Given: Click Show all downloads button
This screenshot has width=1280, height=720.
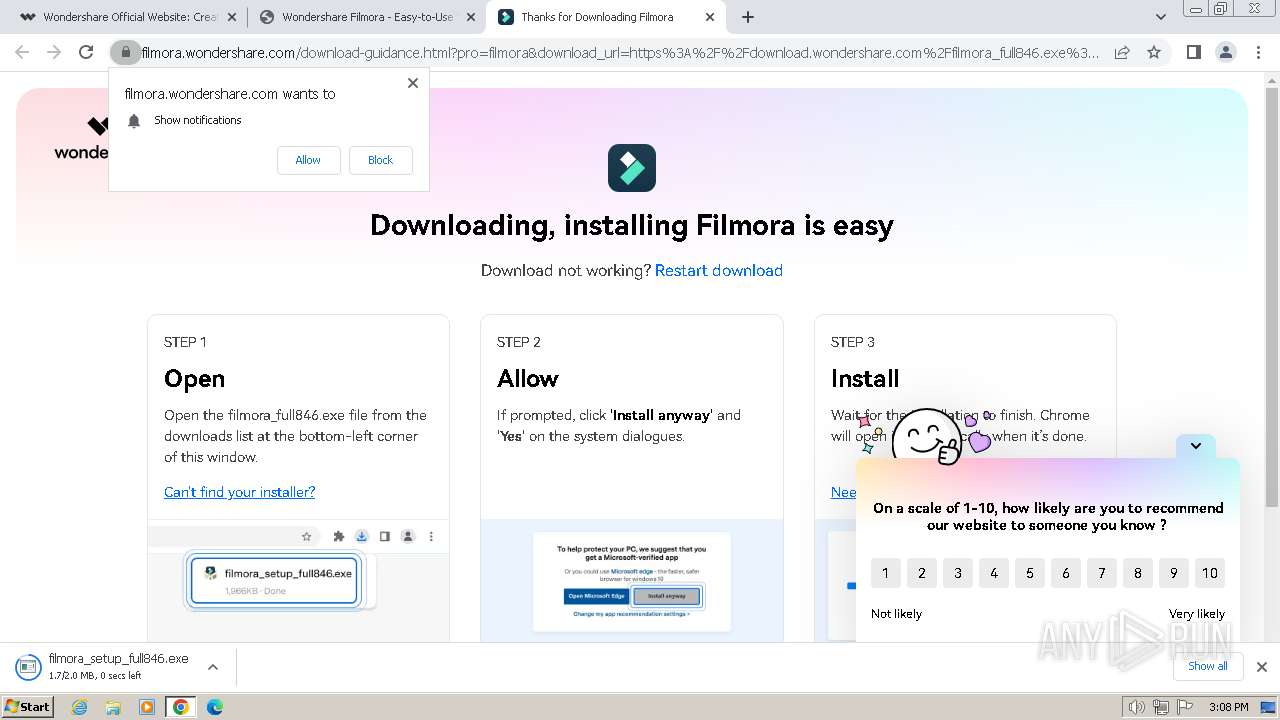Looking at the screenshot, I should click(1208, 666).
